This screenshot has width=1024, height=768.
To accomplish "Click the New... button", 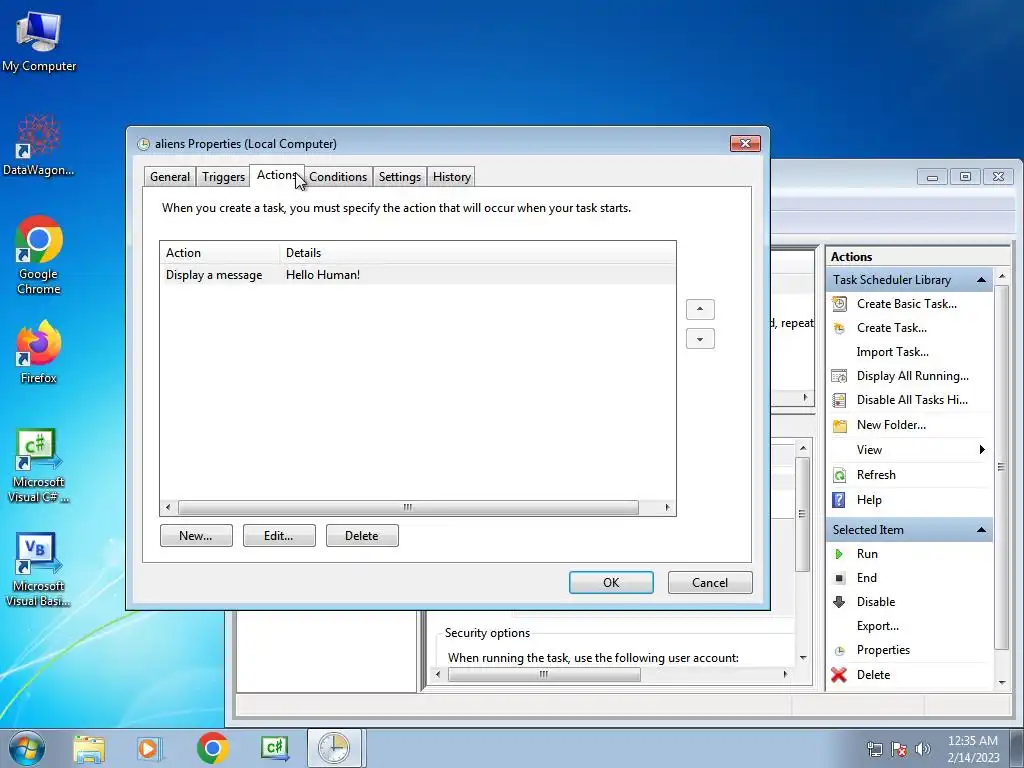I will tap(196, 536).
